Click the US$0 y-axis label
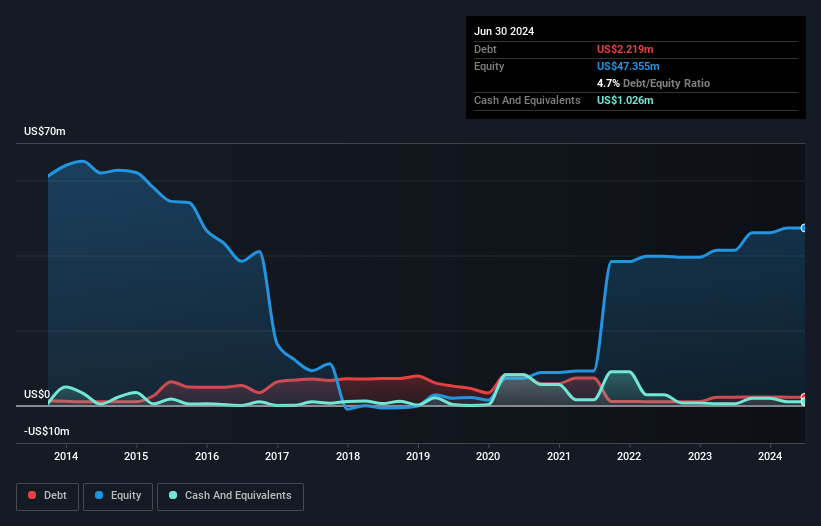The width and height of the screenshot is (821, 526). [37, 394]
